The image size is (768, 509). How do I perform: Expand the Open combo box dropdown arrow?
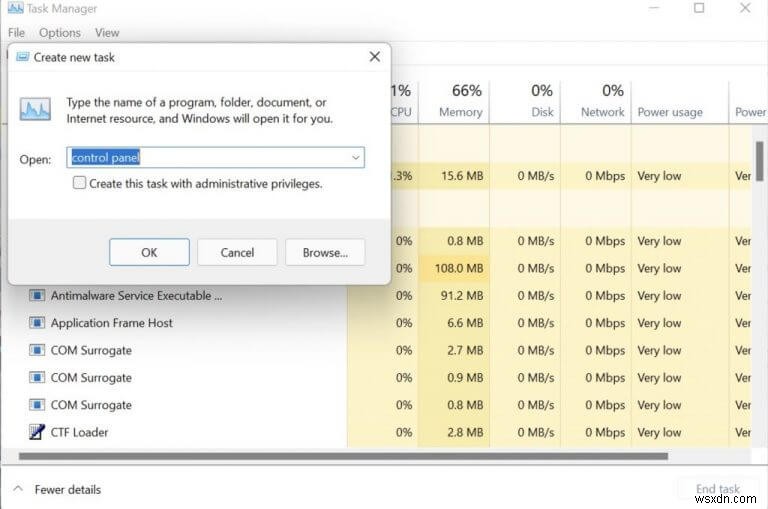pyautogui.click(x=356, y=158)
